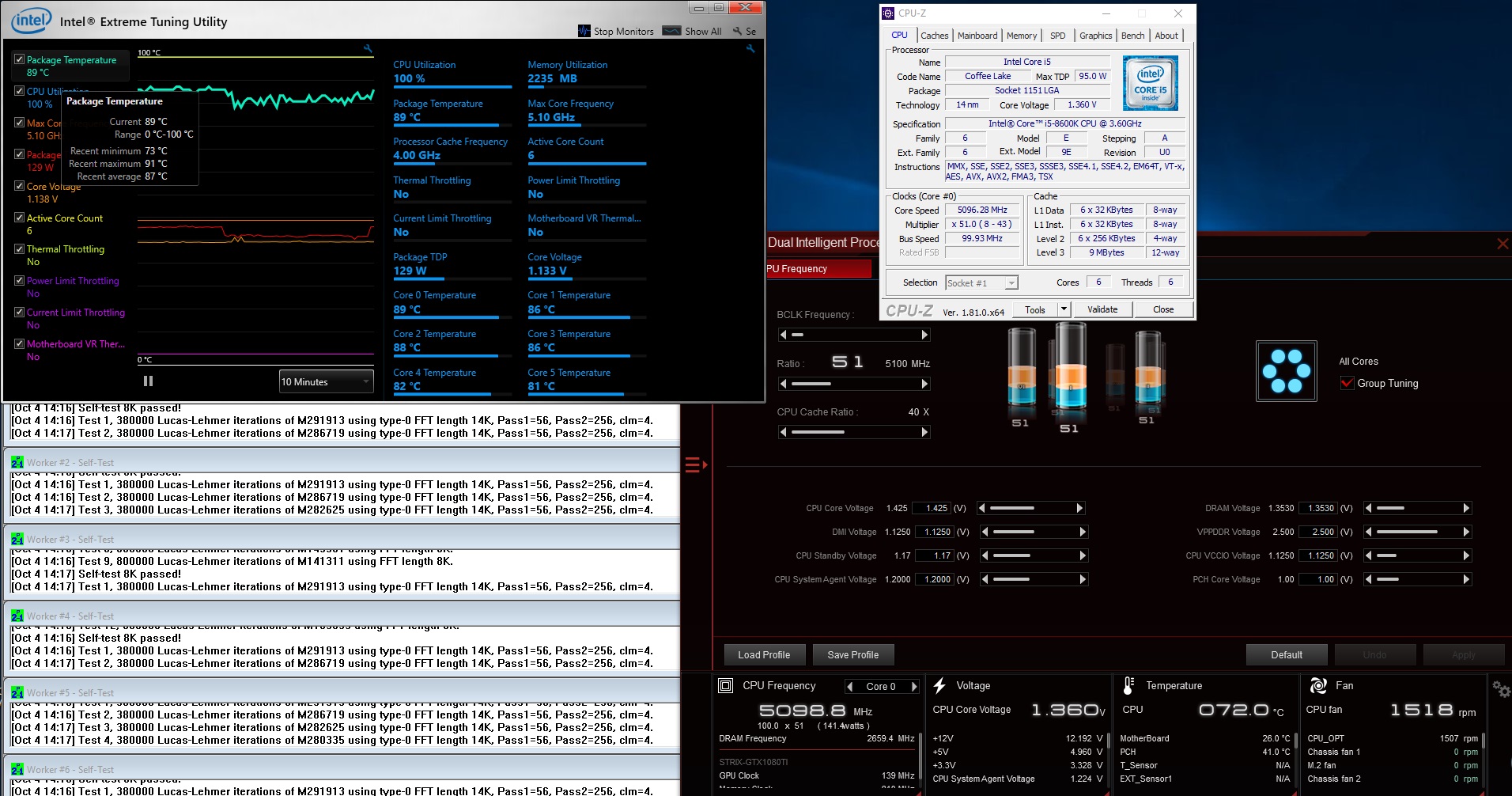
Task: Switch to CPU-Z Caches tab
Action: [x=934, y=36]
